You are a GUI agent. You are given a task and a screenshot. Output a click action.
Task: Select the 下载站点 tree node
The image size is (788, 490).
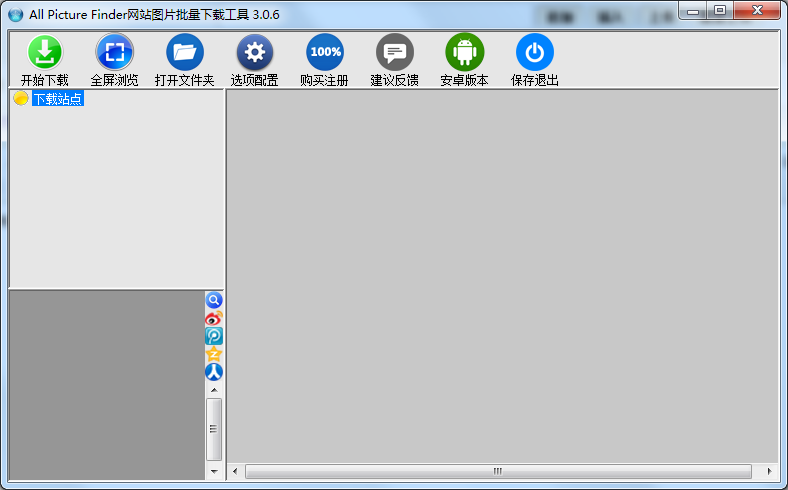point(57,98)
